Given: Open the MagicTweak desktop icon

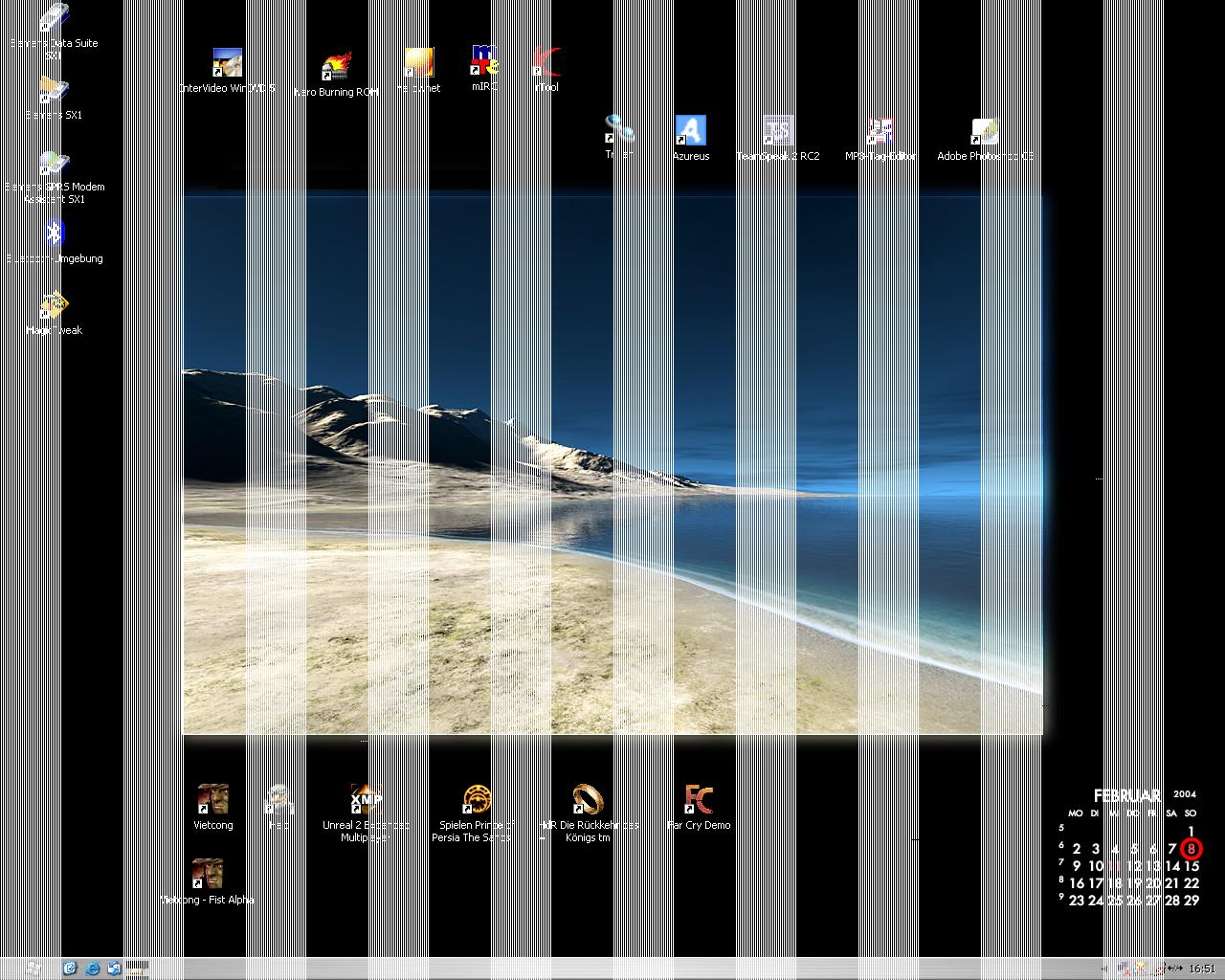Looking at the screenshot, I should point(54,306).
